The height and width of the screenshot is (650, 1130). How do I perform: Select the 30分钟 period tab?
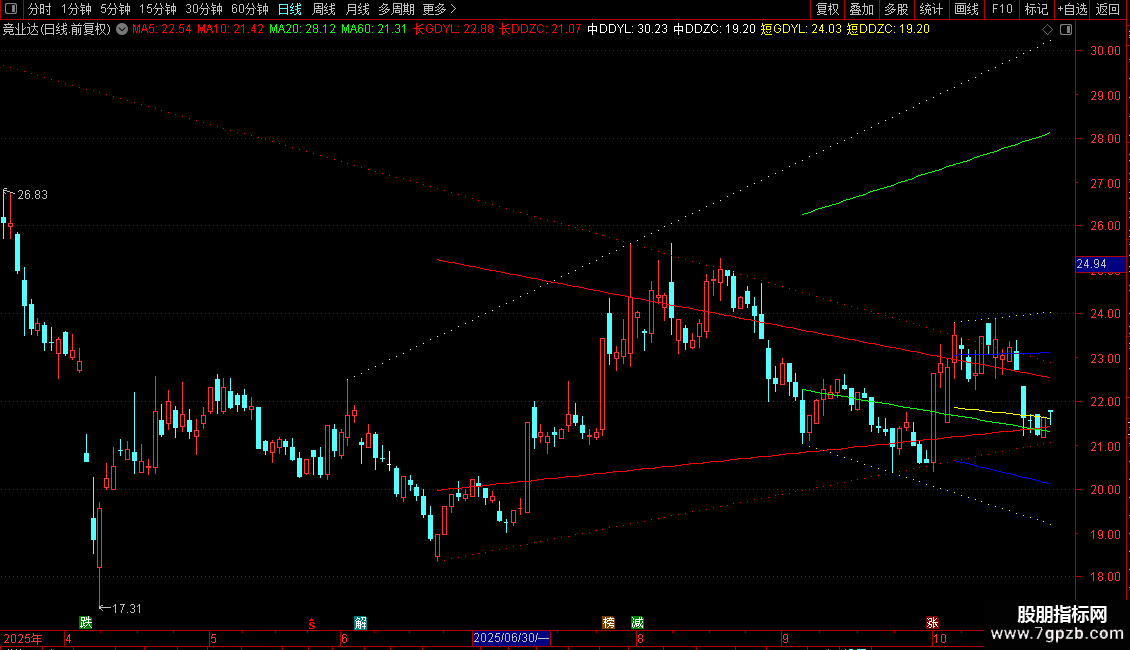coord(204,9)
